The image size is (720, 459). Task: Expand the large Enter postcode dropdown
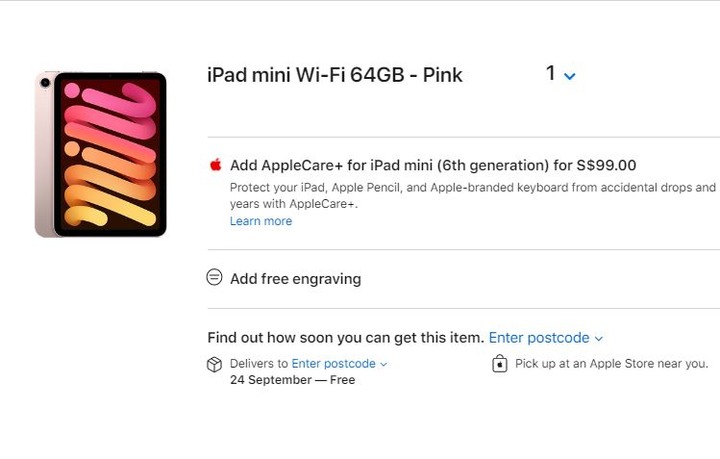546,338
